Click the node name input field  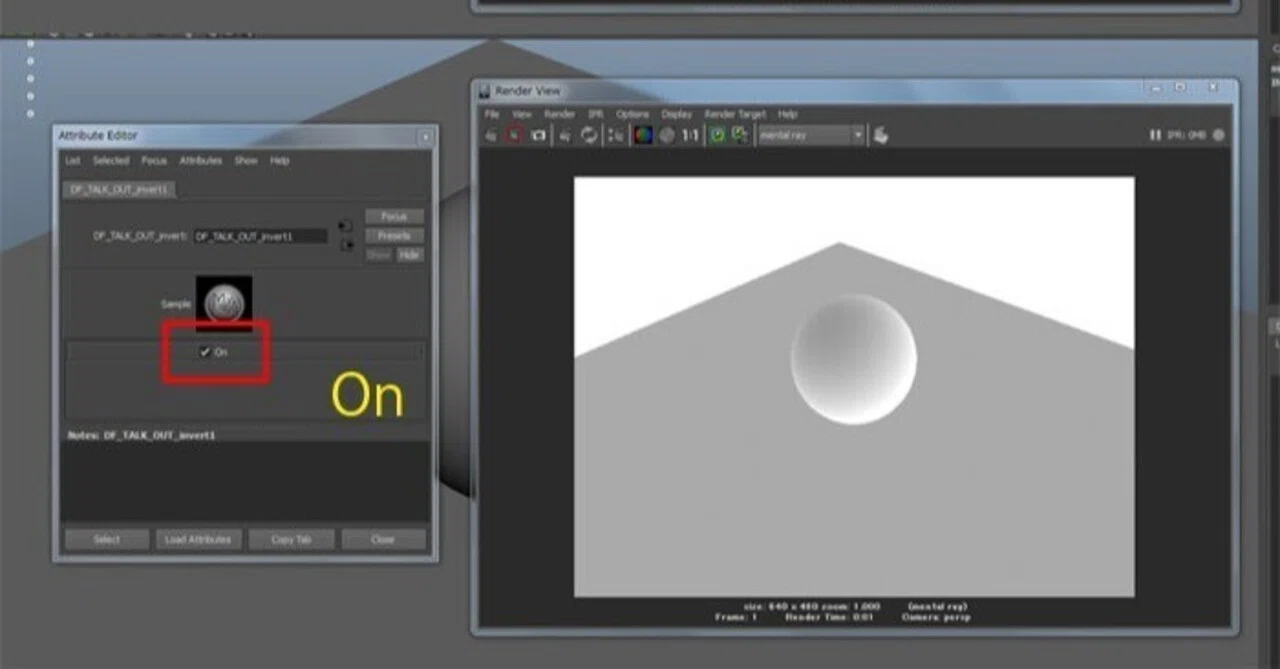260,237
